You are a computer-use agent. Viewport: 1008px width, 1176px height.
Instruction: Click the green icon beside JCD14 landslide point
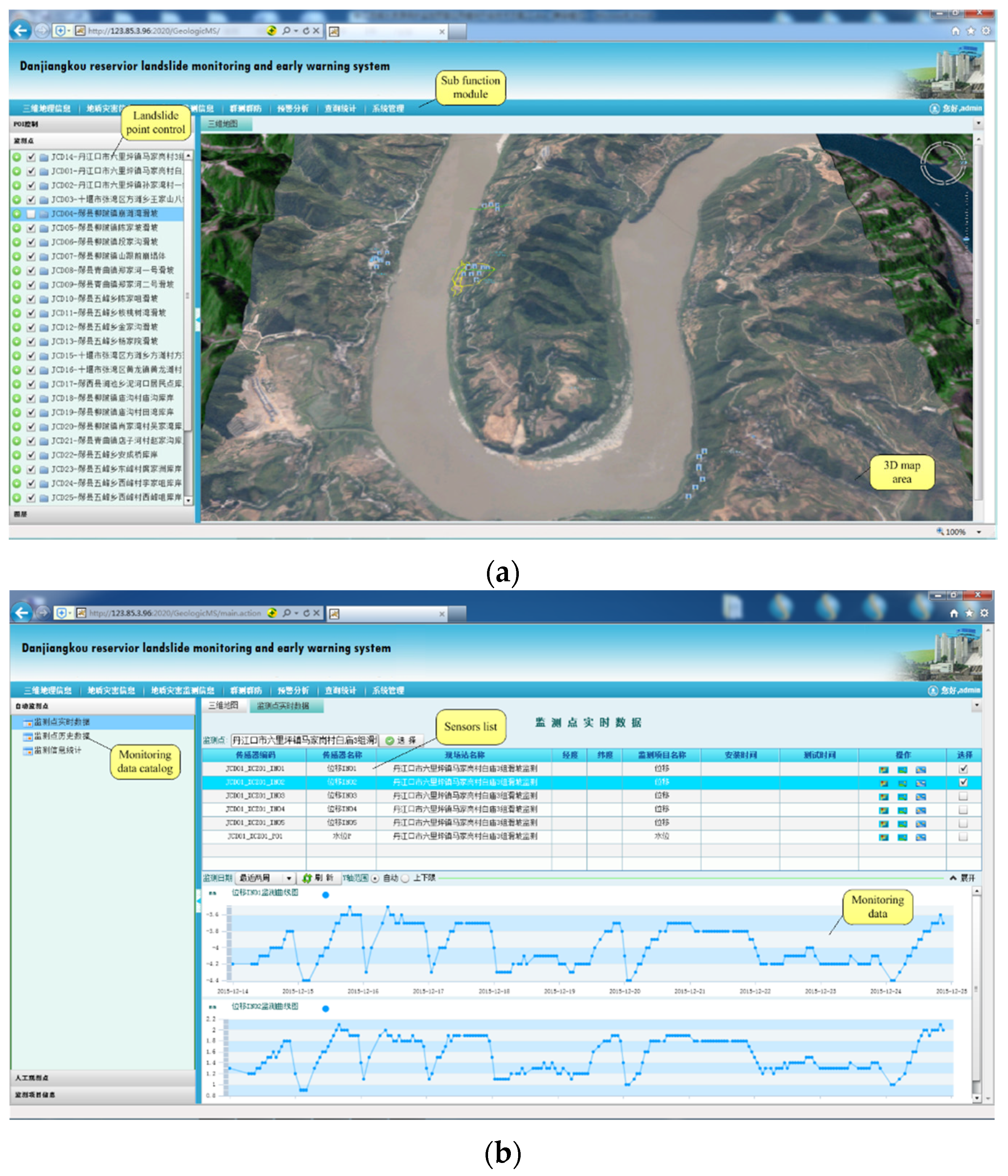point(17,157)
